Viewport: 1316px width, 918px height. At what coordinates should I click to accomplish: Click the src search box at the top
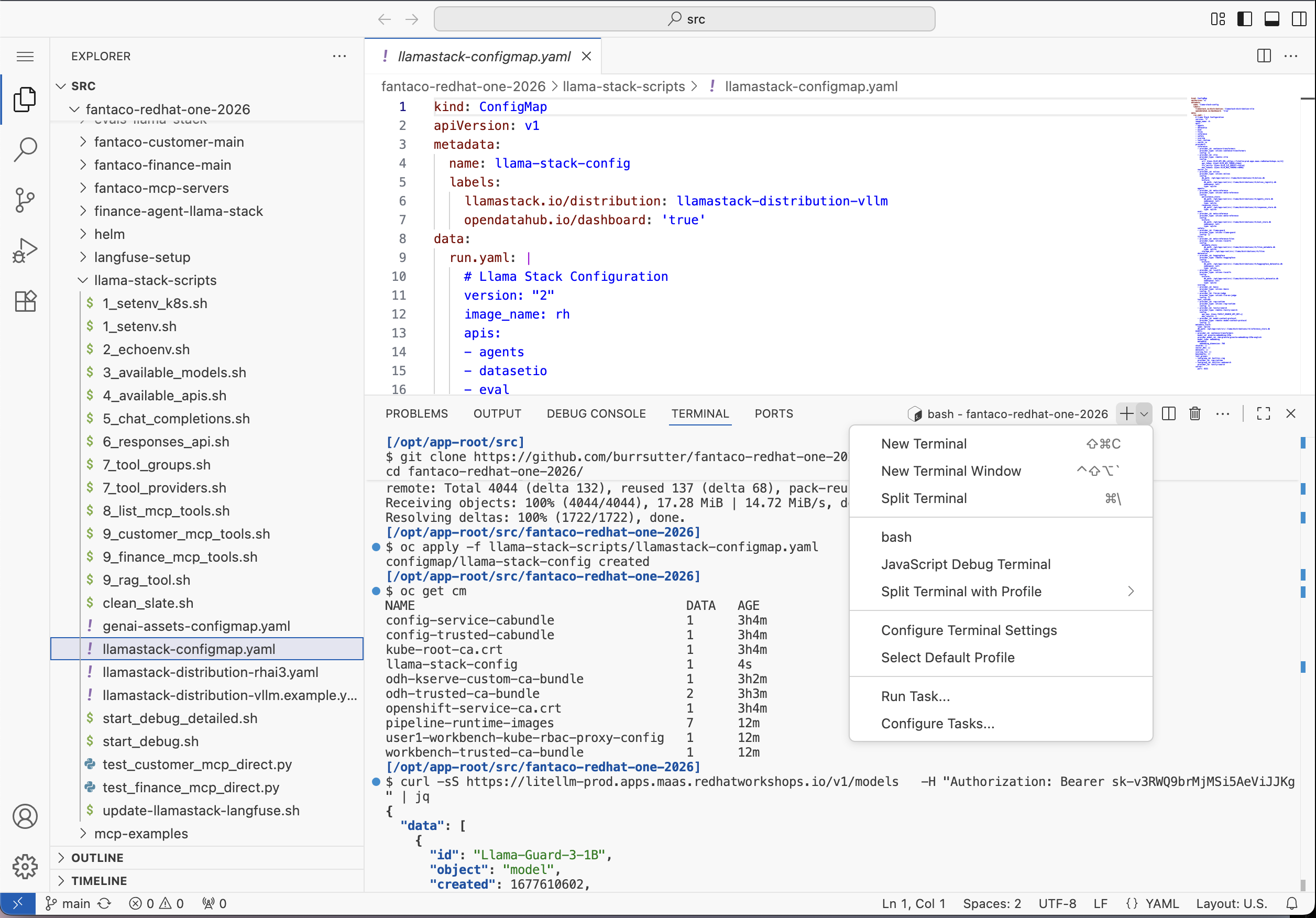tap(686, 18)
